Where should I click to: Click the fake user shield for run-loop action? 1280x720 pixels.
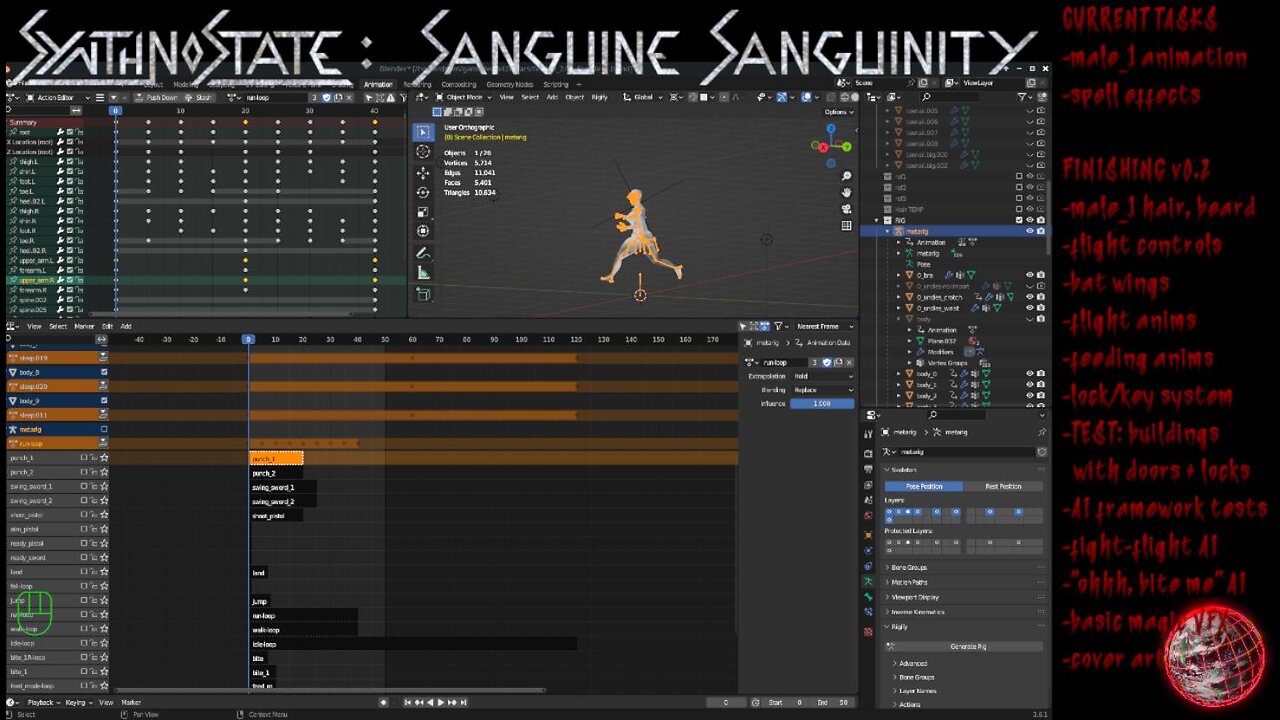coord(327,97)
